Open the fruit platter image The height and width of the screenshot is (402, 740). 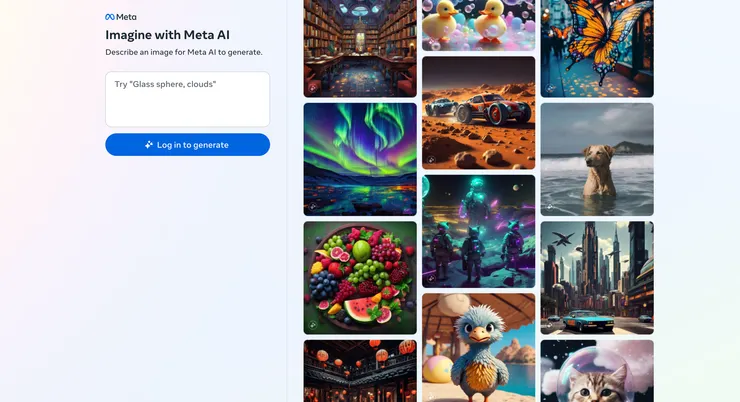pos(360,278)
